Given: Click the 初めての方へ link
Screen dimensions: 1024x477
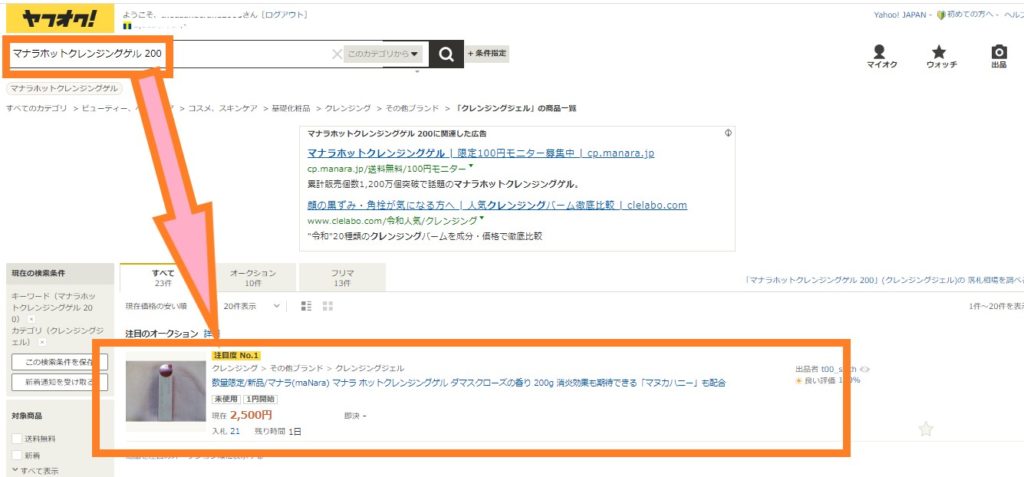Looking at the screenshot, I should click(x=969, y=15).
